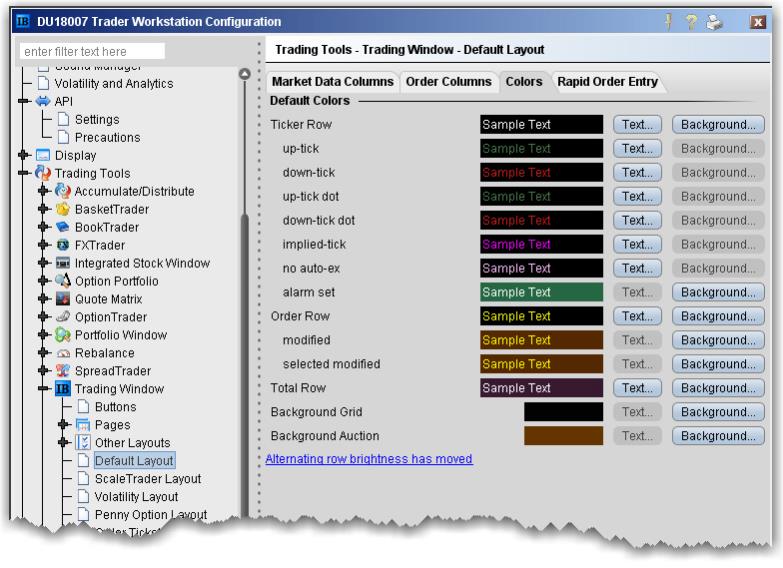Click the BasketTrader icon in tree
Image resolution: width=783 pixels, height=568 pixels.
click(x=64, y=210)
